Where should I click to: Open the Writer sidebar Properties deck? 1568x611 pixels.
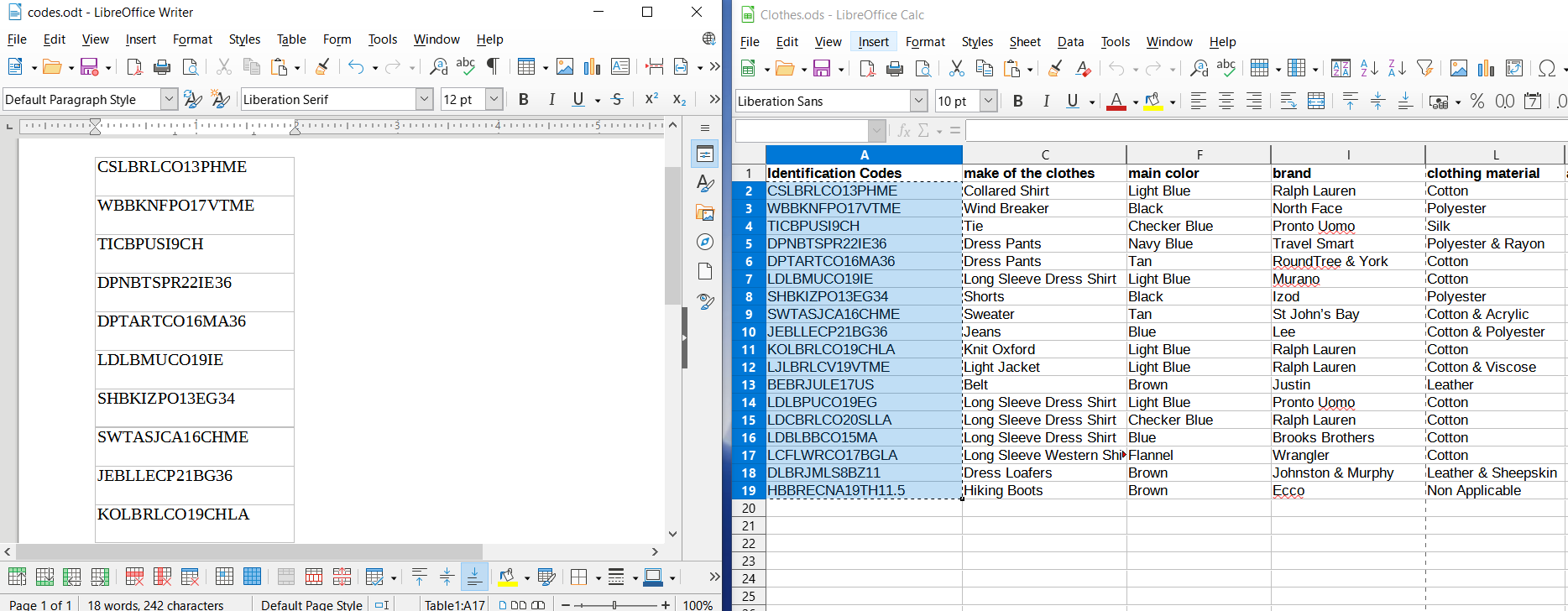coord(705,154)
